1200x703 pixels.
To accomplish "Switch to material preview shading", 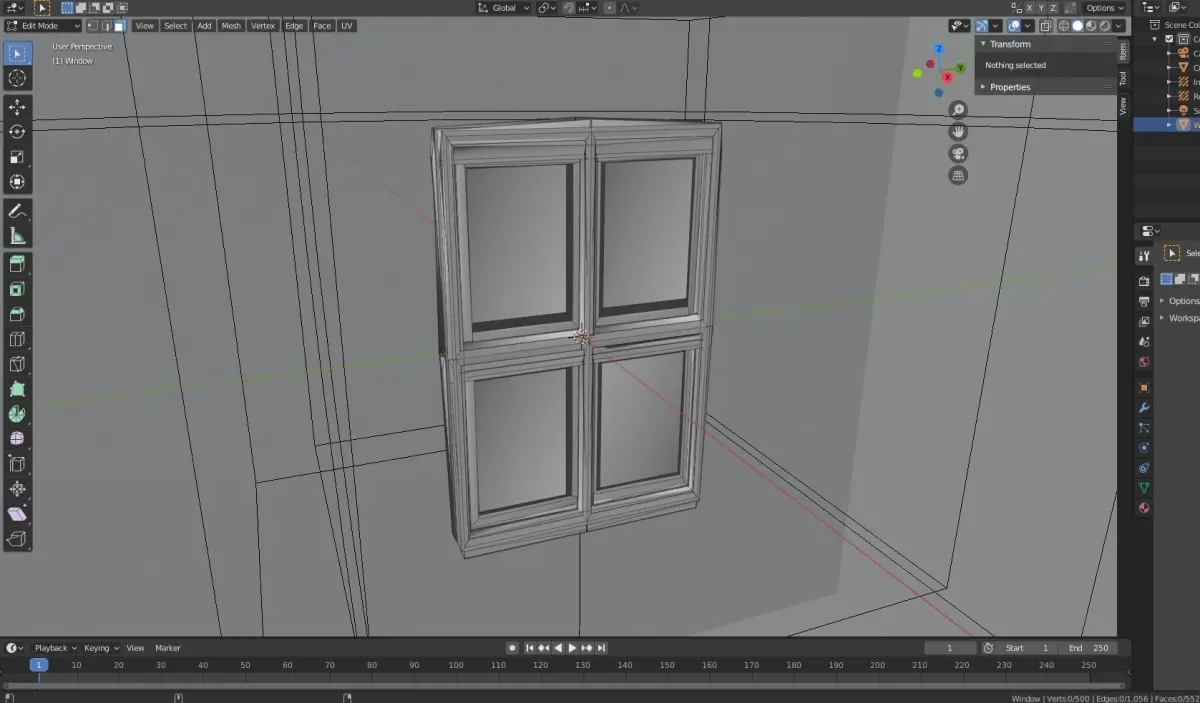I will pos(1090,26).
